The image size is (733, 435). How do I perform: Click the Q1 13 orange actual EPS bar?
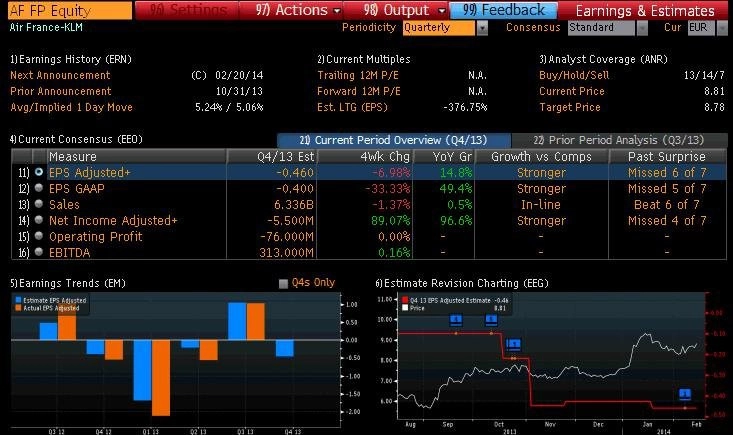click(161, 378)
